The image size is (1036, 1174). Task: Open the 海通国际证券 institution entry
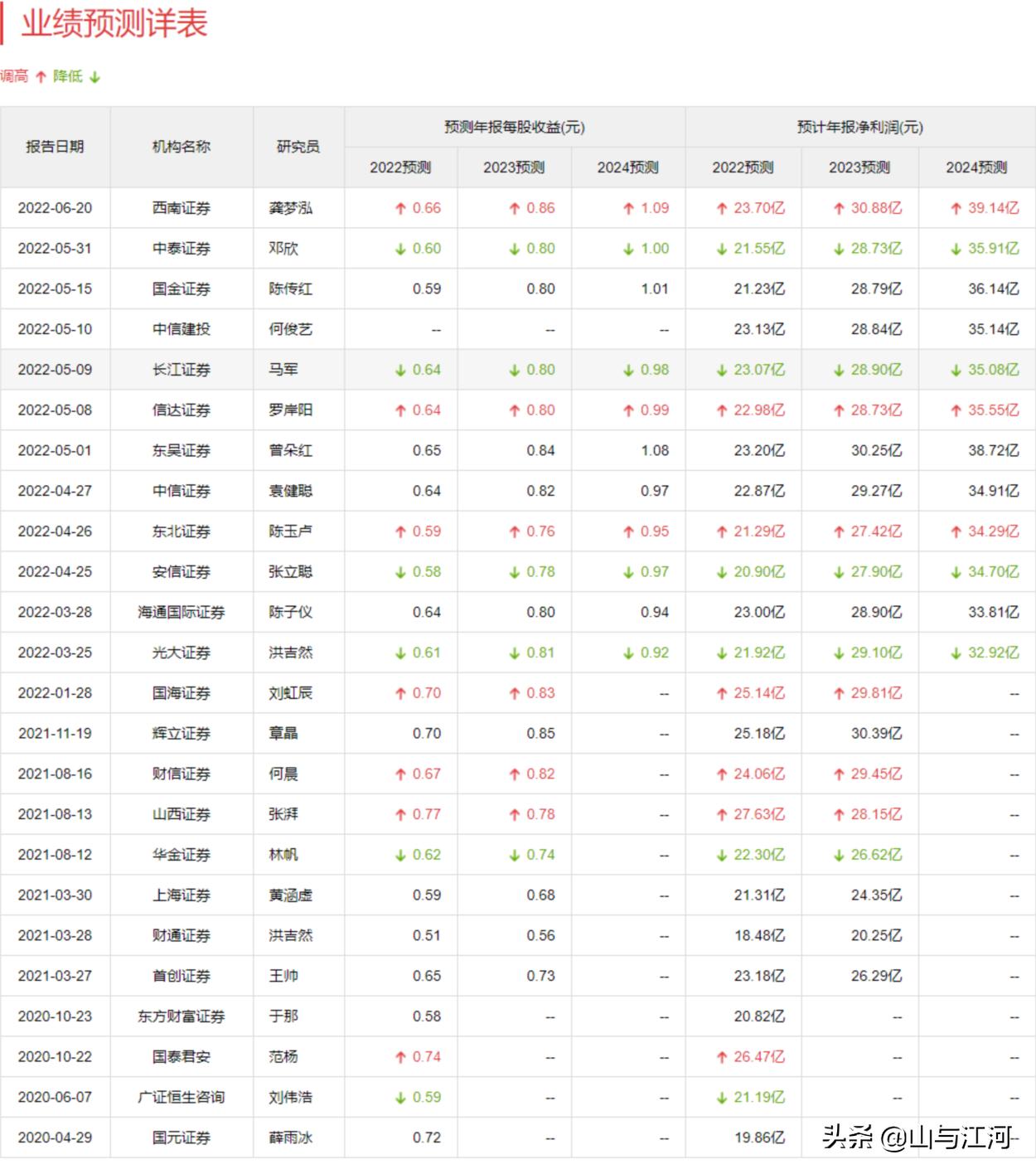(182, 613)
